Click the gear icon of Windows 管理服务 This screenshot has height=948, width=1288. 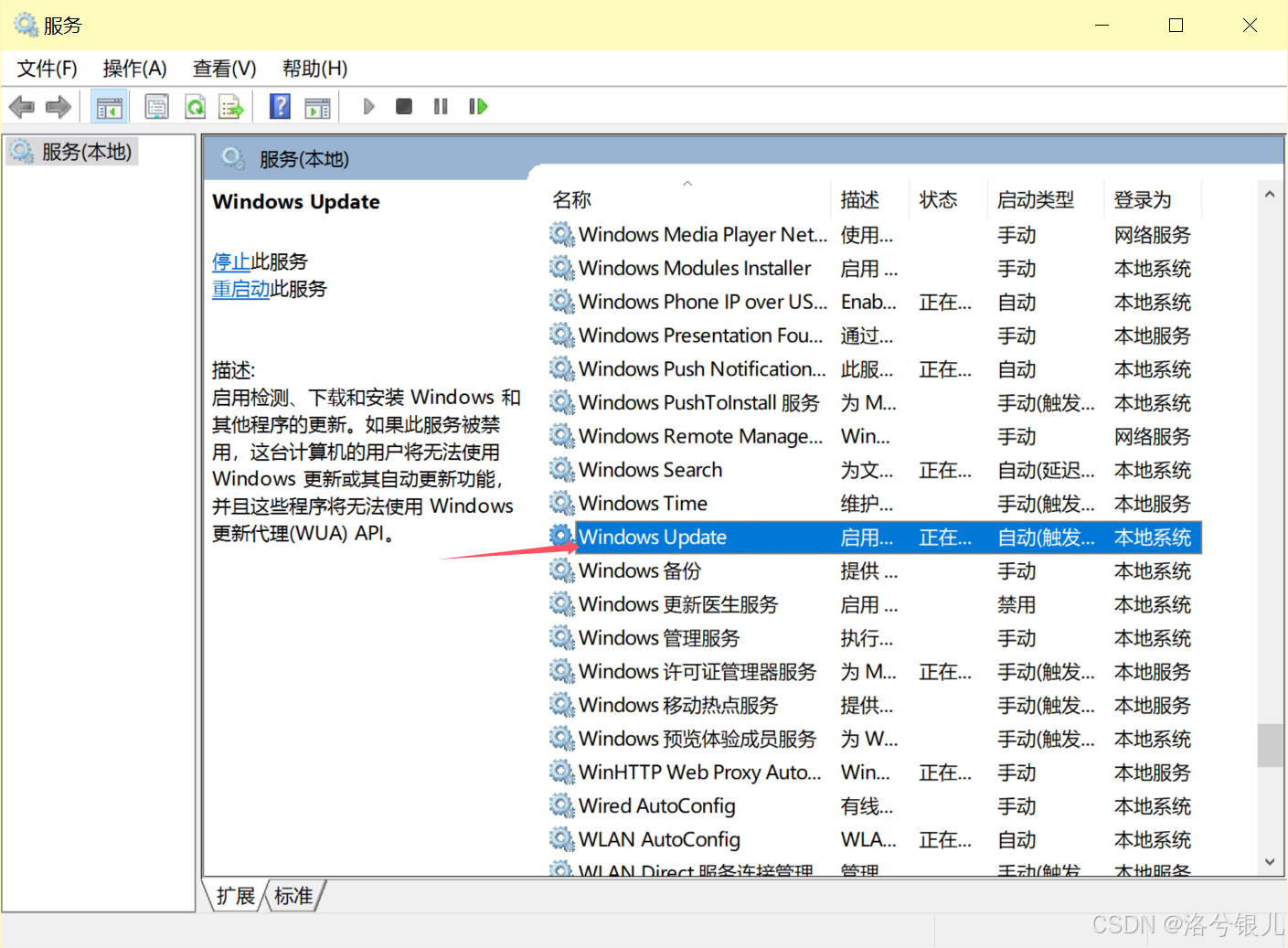point(561,638)
